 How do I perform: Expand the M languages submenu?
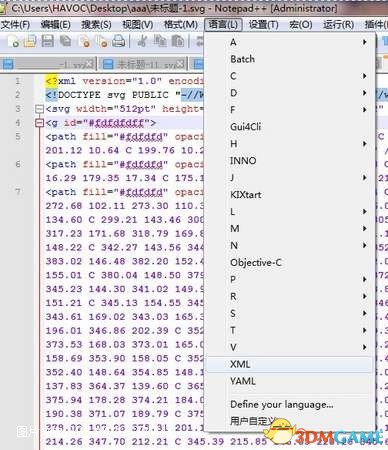289,228
